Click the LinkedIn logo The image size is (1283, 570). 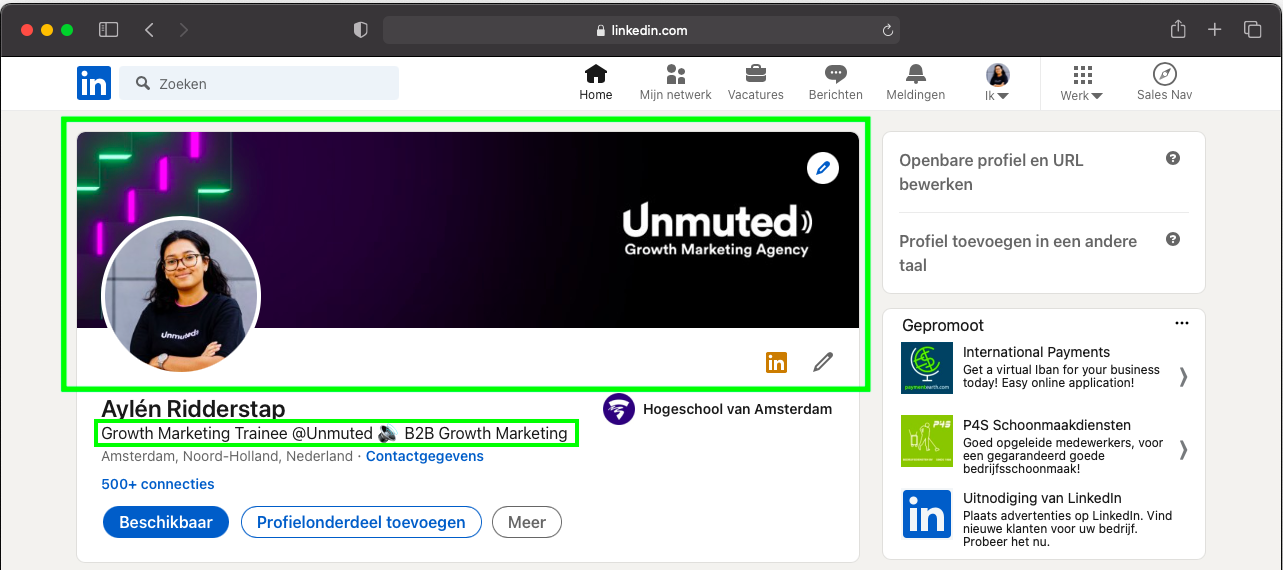coord(94,83)
